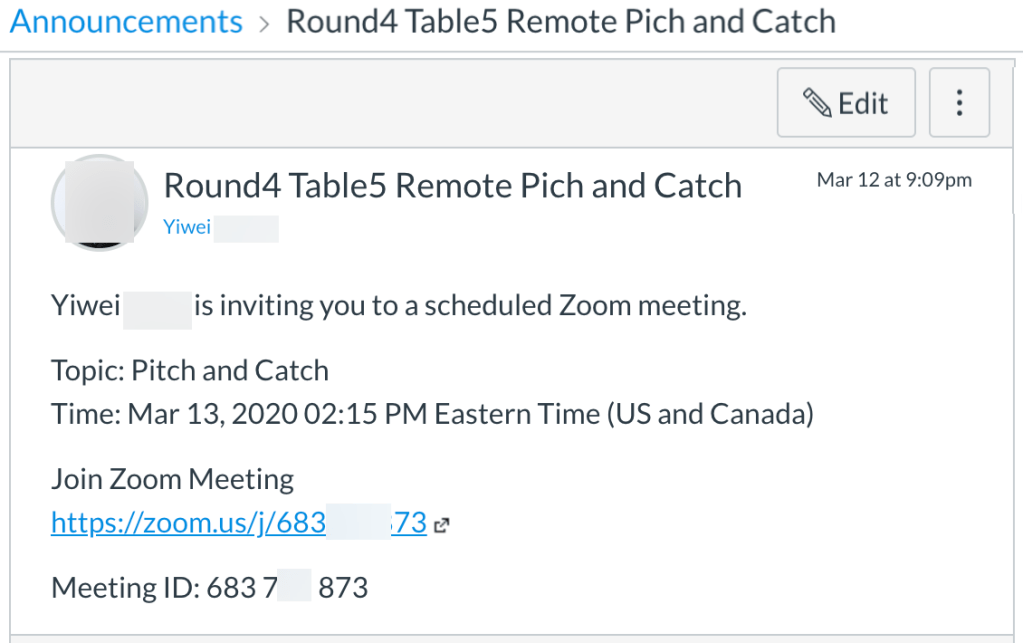The image size is (1023, 643).
Task: Click the breadcrumb chevron separator
Action: 264,23
